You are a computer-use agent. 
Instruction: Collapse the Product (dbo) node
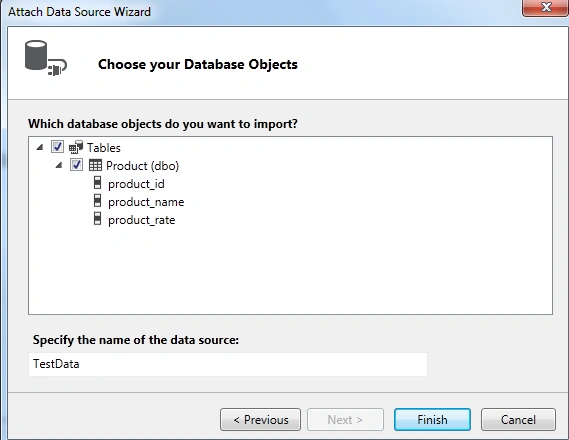coord(59,165)
